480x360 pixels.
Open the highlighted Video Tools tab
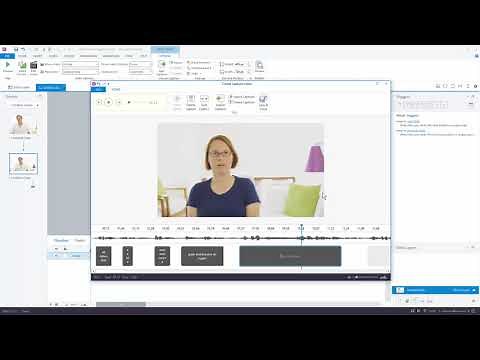click(165, 50)
